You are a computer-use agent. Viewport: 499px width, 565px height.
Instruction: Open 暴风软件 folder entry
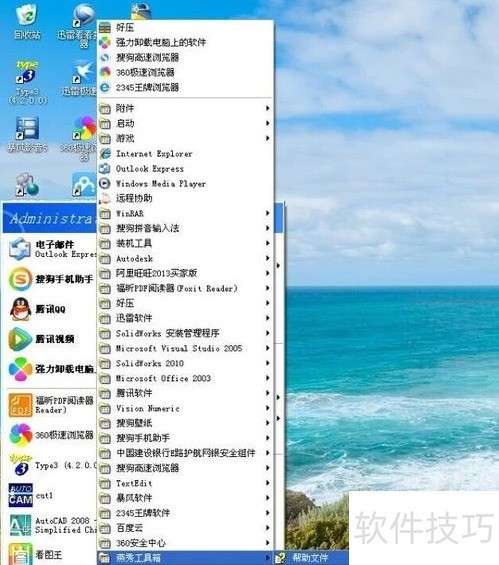185,498
